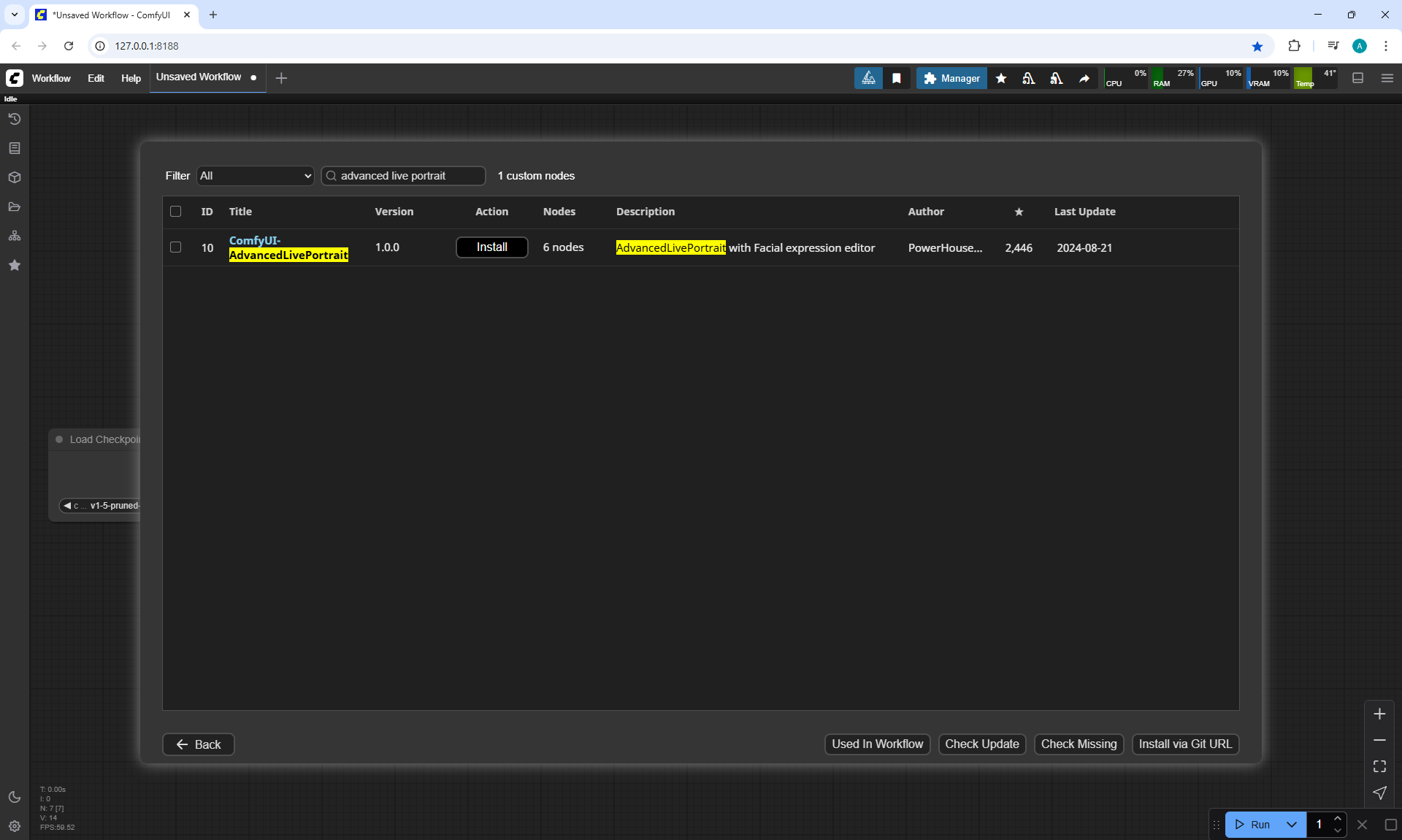Open the Edit menu

(96, 78)
